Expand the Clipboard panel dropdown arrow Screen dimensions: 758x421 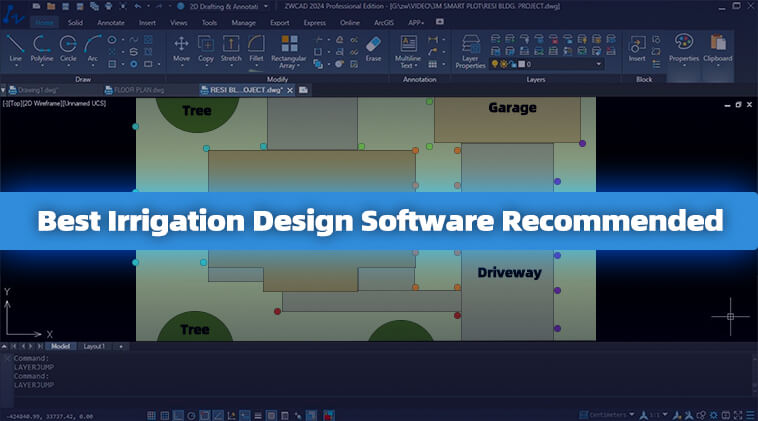pyautogui.click(x=718, y=65)
